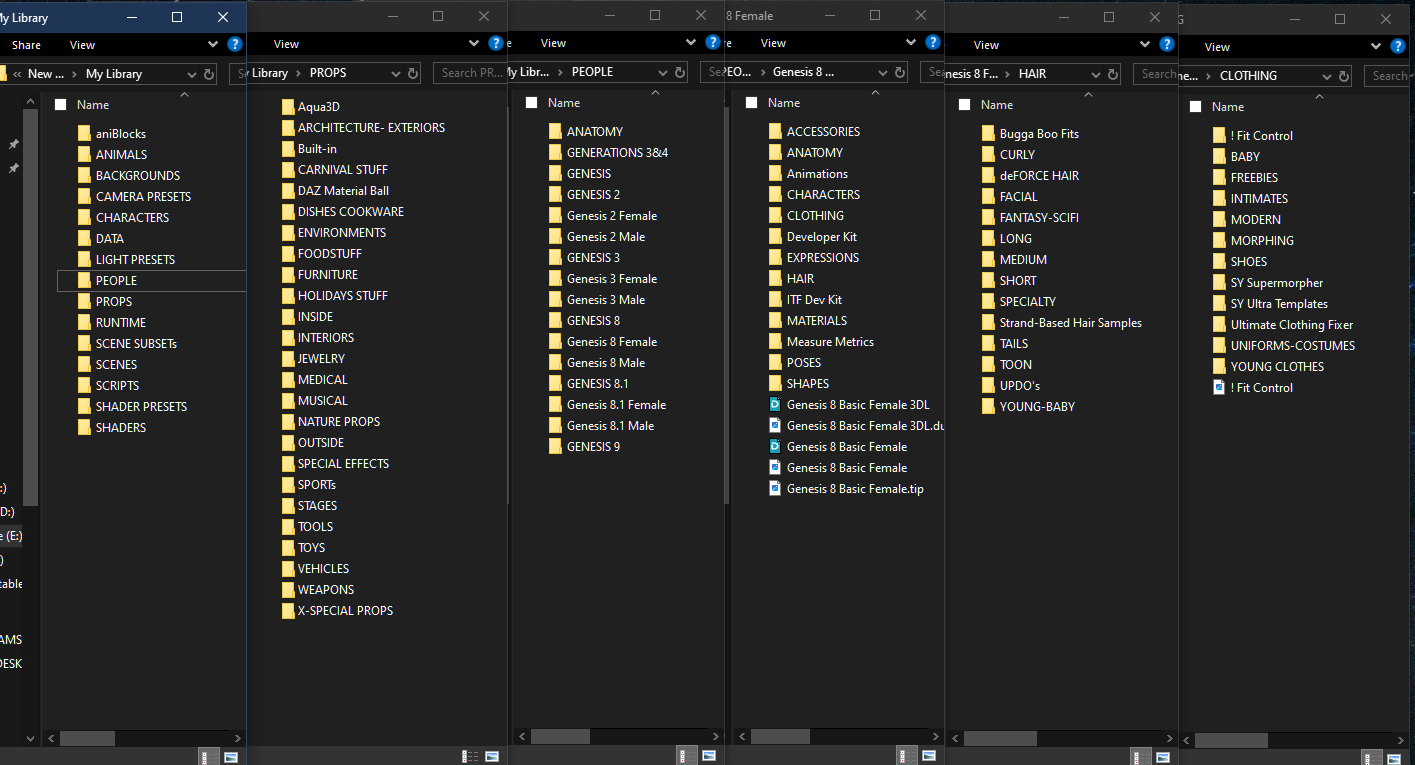Open Help in the HAIR window

[1166, 45]
